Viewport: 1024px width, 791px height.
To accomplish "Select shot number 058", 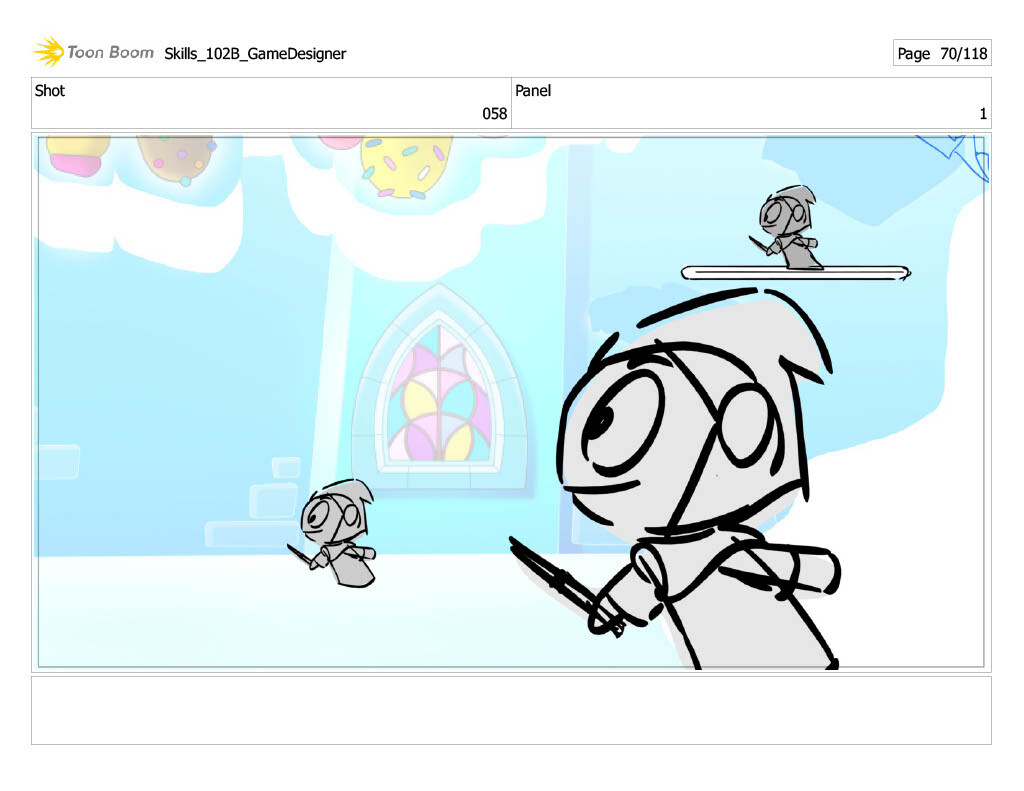I will click(x=494, y=114).
